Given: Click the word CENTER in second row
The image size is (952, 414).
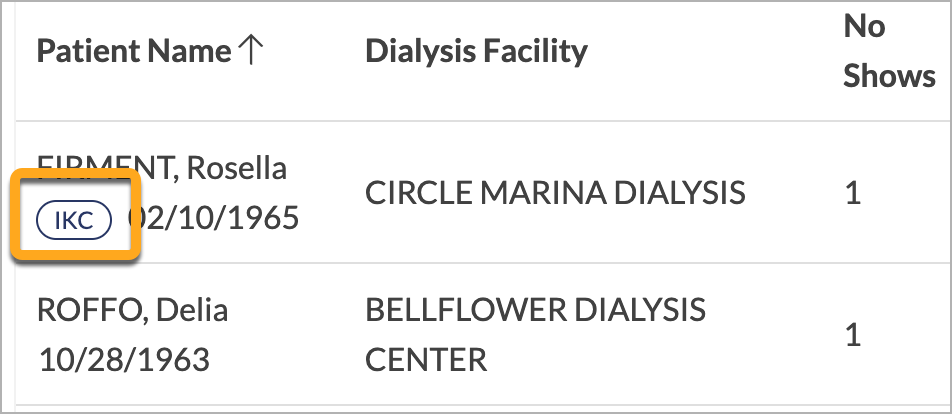Looking at the screenshot, I should [426, 360].
